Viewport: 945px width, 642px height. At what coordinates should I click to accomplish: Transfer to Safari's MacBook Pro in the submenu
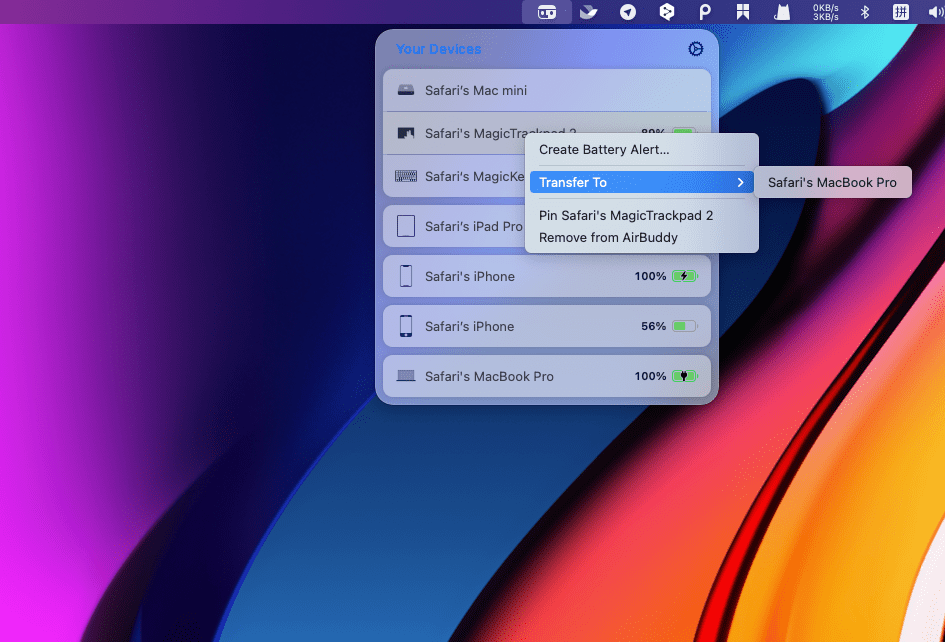832,182
